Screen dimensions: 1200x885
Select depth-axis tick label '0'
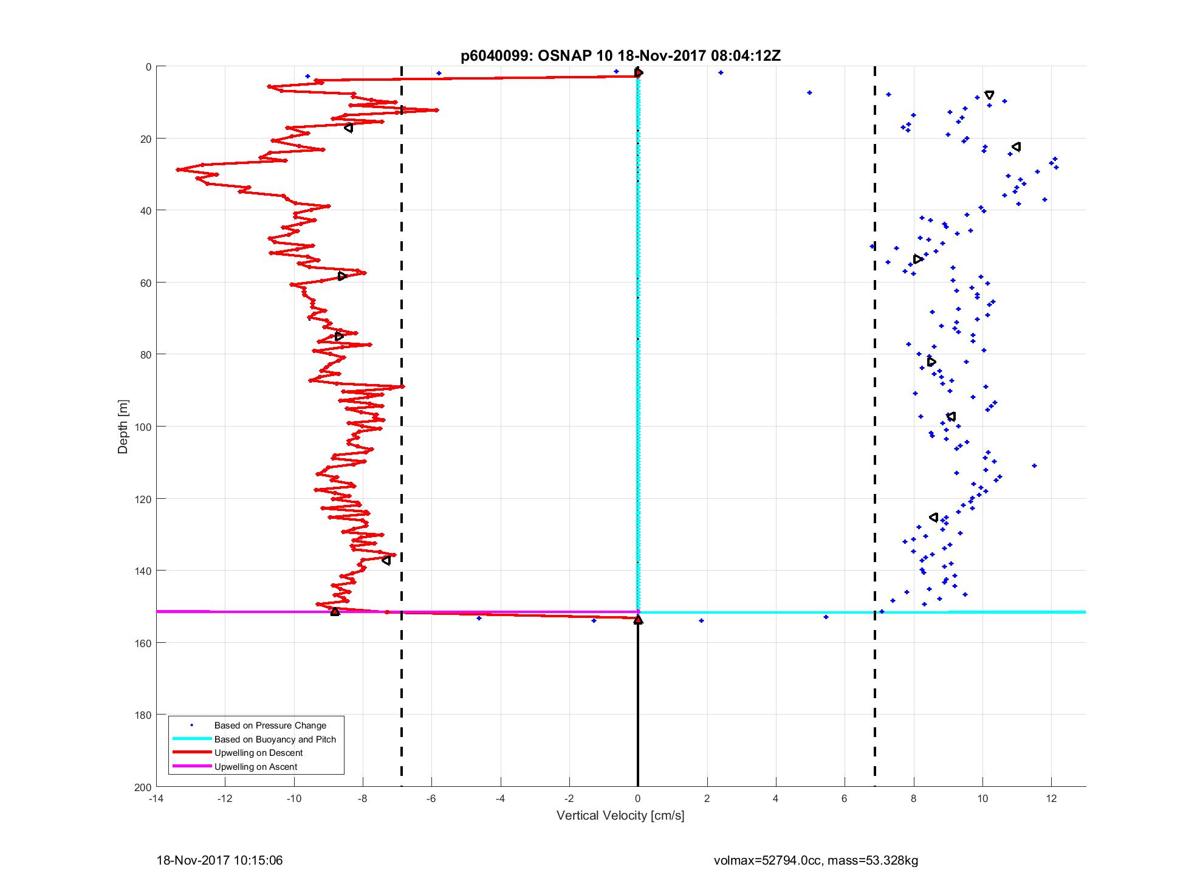pyautogui.click(x=148, y=67)
